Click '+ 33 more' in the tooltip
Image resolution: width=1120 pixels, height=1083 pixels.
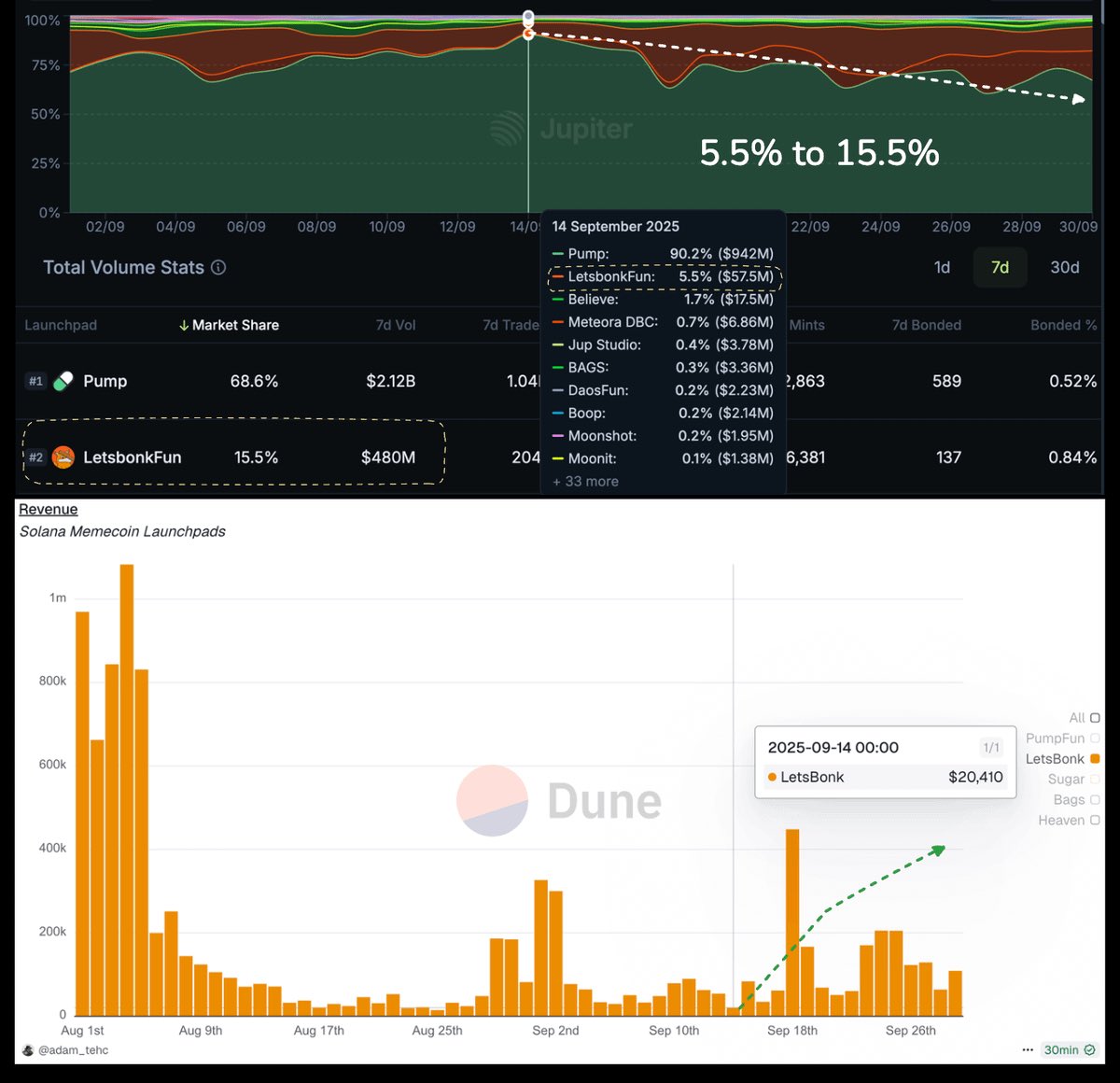point(585,482)
